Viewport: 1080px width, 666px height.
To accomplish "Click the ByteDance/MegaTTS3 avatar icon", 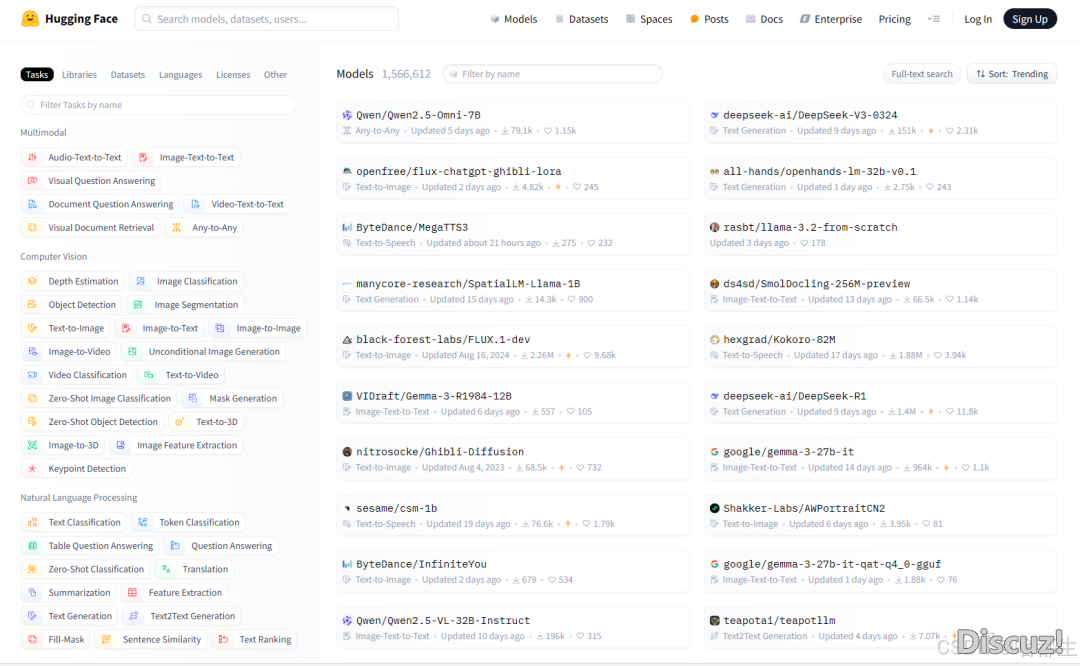I will pos(347,227).
